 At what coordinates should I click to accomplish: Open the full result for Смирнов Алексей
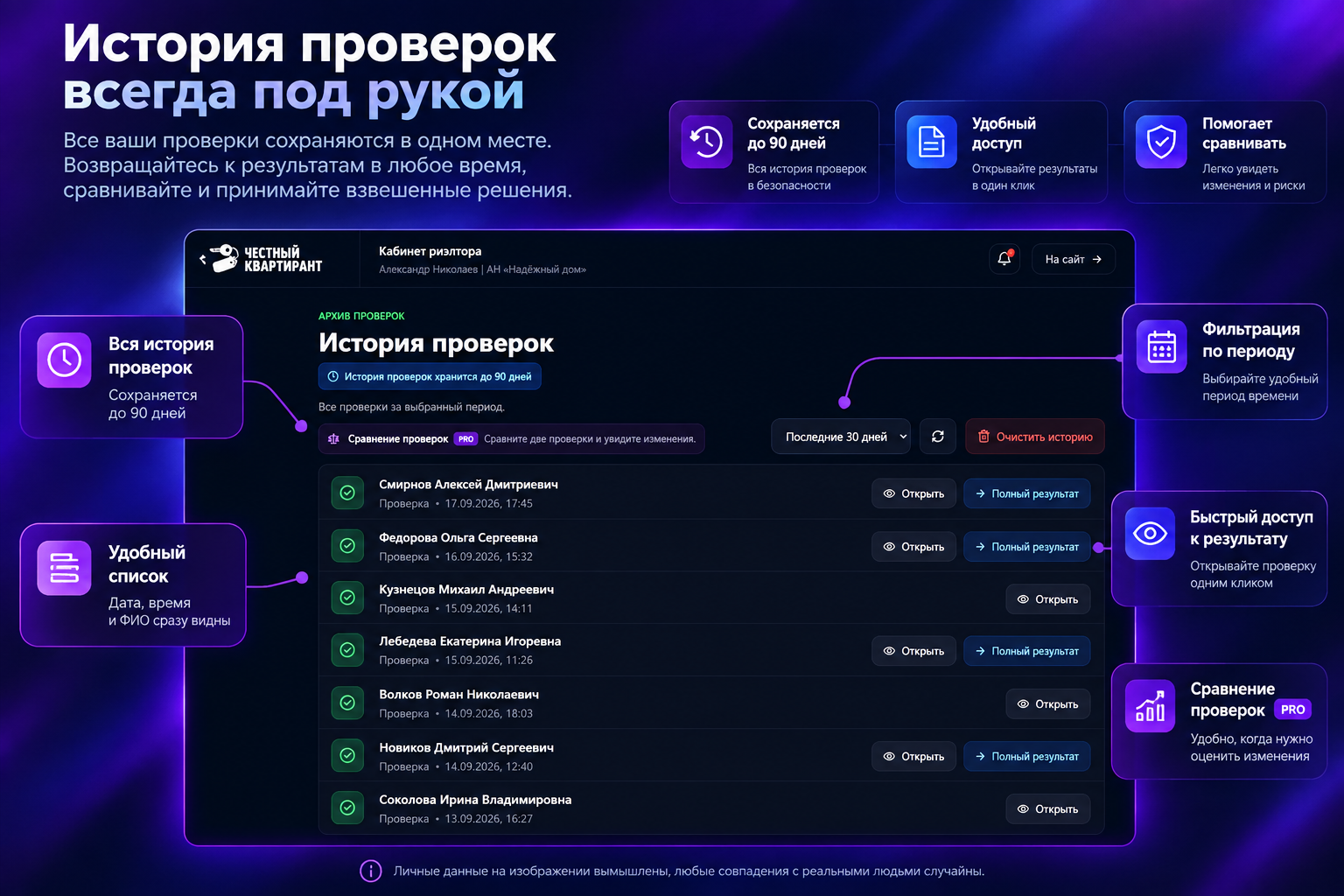click(x=1027, y=493)
